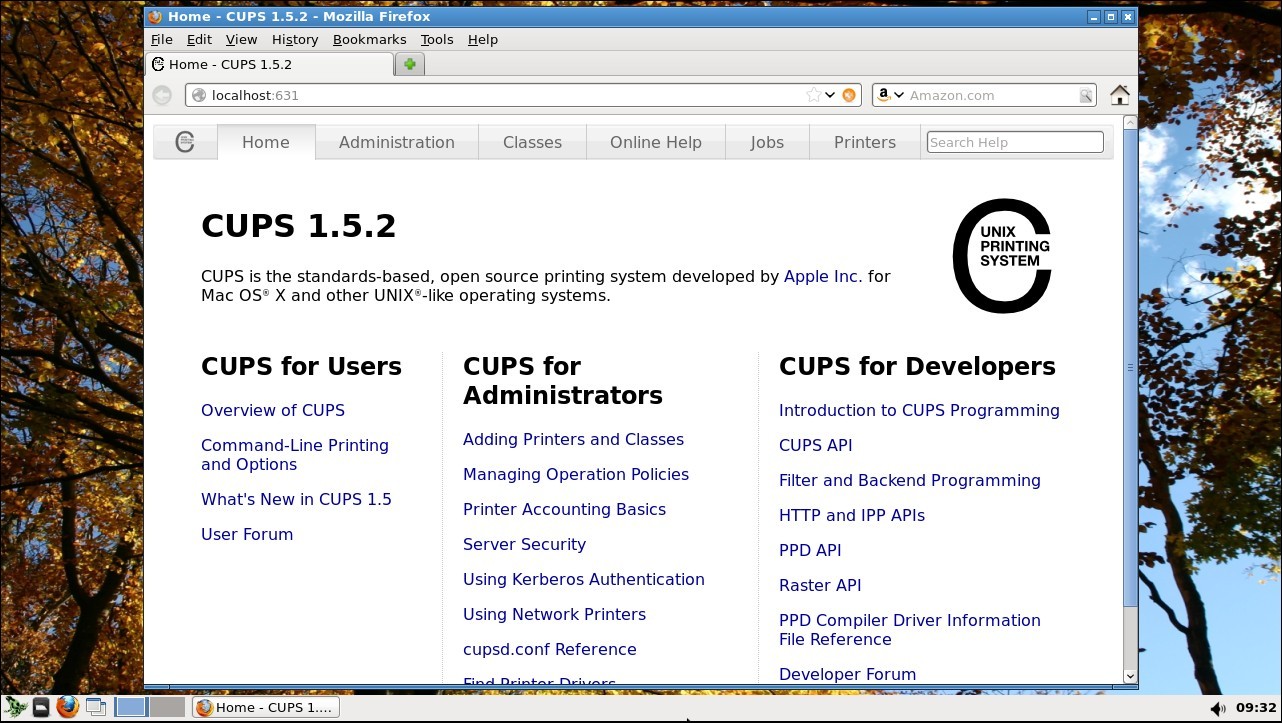Click the site identity globe icon
The width and height of the screenshot is (1282, 723).
click(199, 95)
